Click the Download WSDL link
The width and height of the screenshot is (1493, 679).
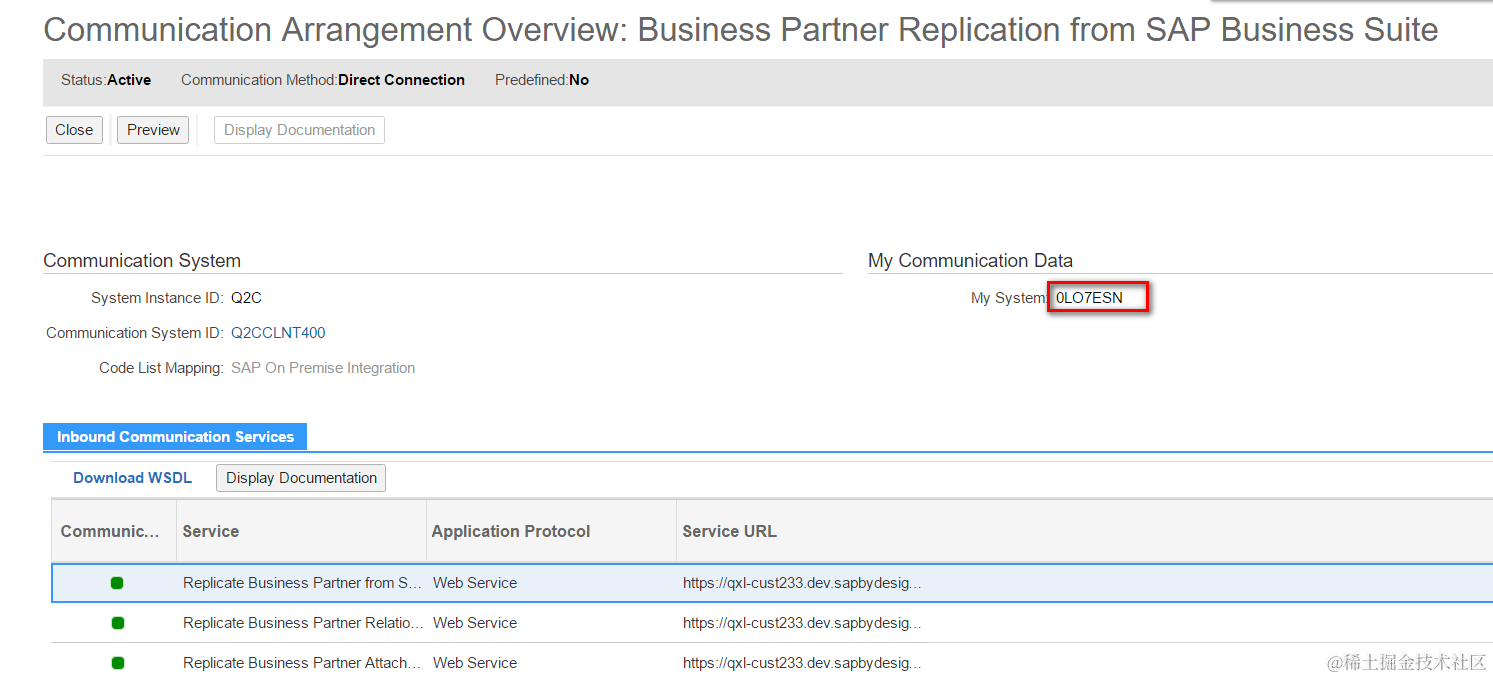click(x=132, y=478)
